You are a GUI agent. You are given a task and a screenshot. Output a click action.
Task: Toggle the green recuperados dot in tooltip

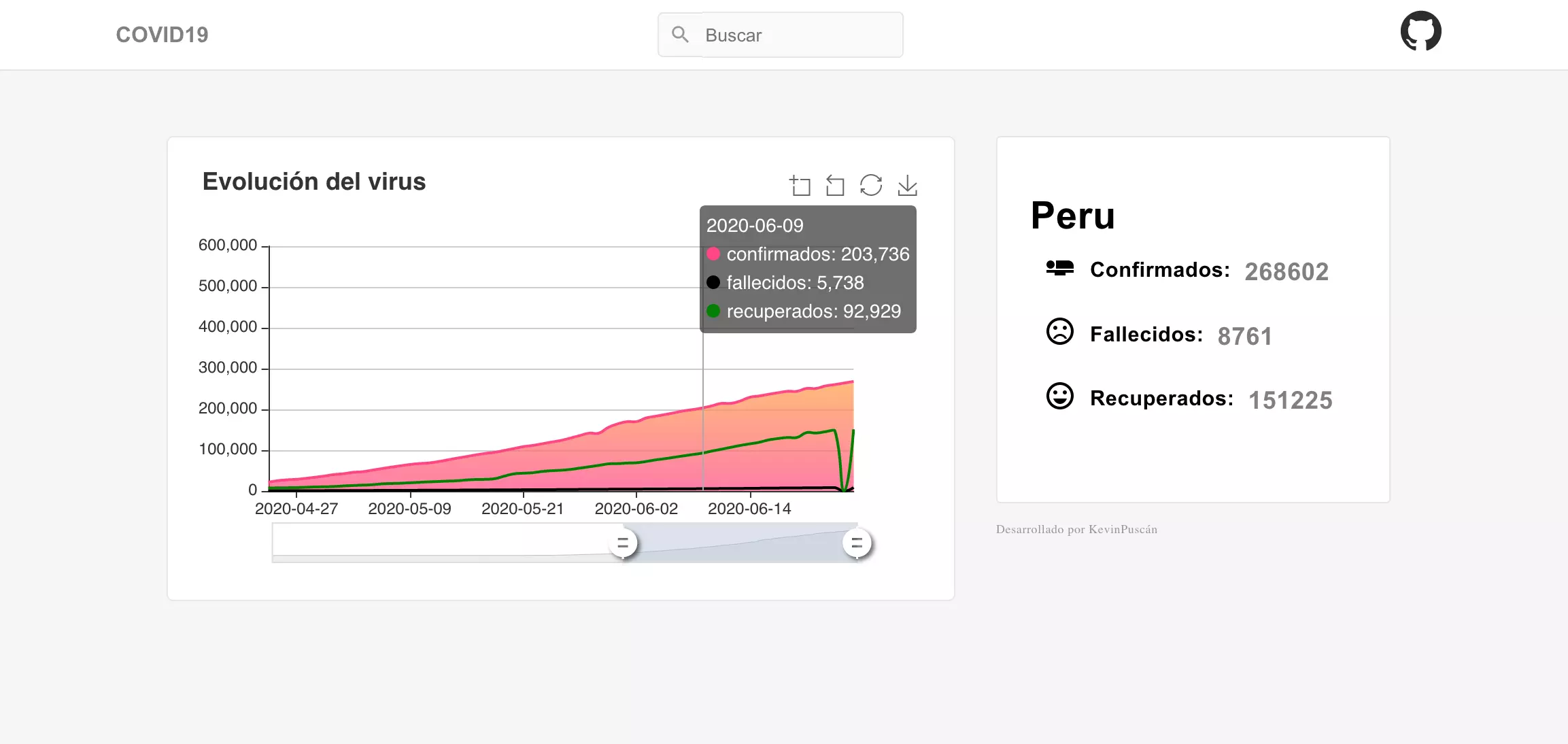(713, 311)
